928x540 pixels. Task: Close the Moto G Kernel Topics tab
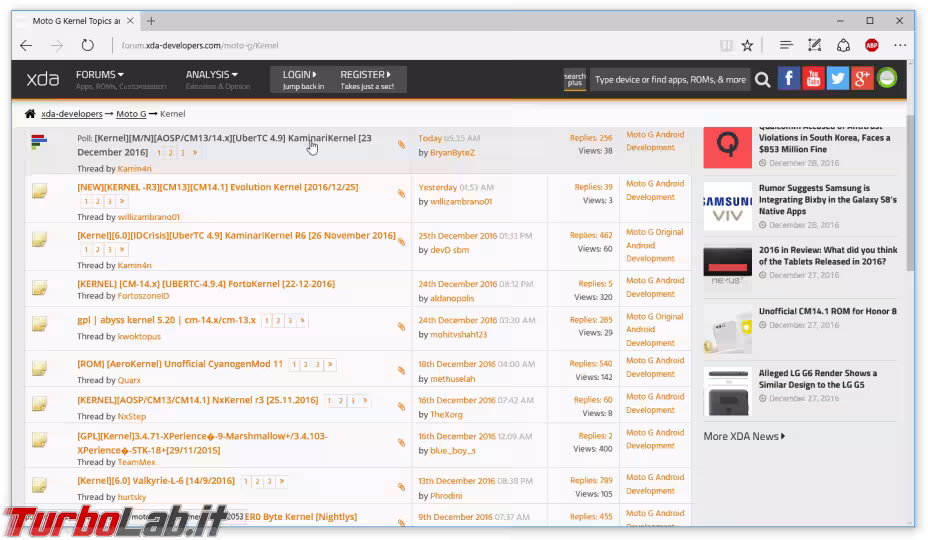click(130, 21)
